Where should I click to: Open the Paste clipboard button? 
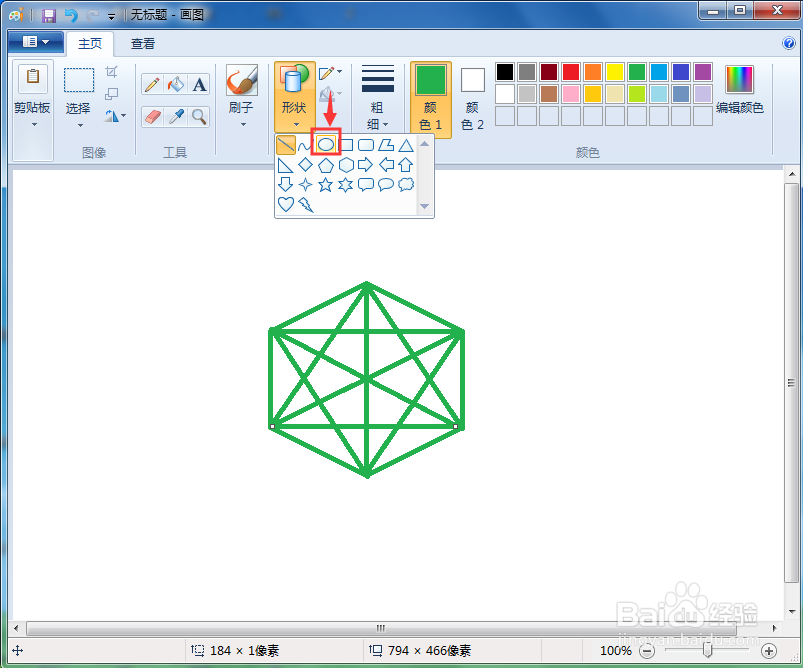coord(33,80)
